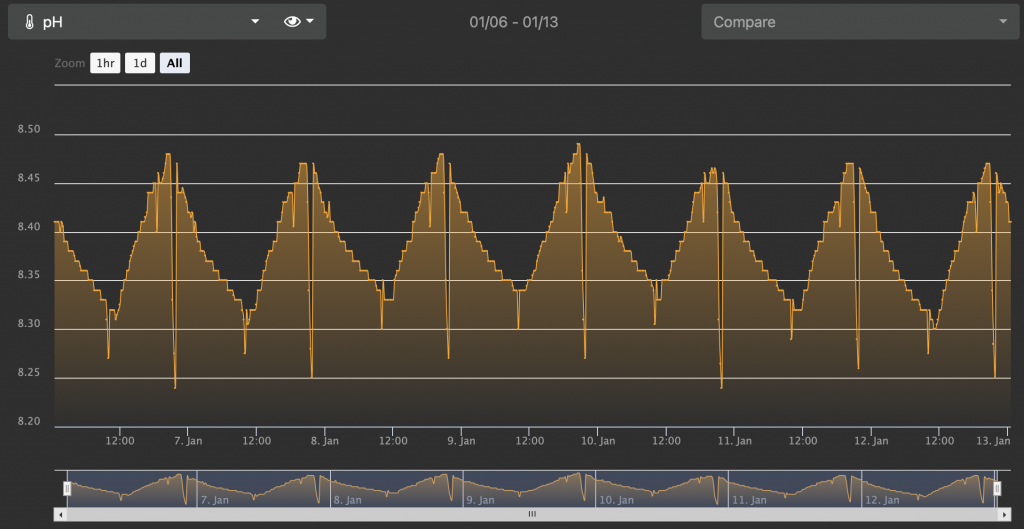Screen dimensions: 1024x529
Task: Click the small arrow beside the eye icon
Action: coord(311,21)
